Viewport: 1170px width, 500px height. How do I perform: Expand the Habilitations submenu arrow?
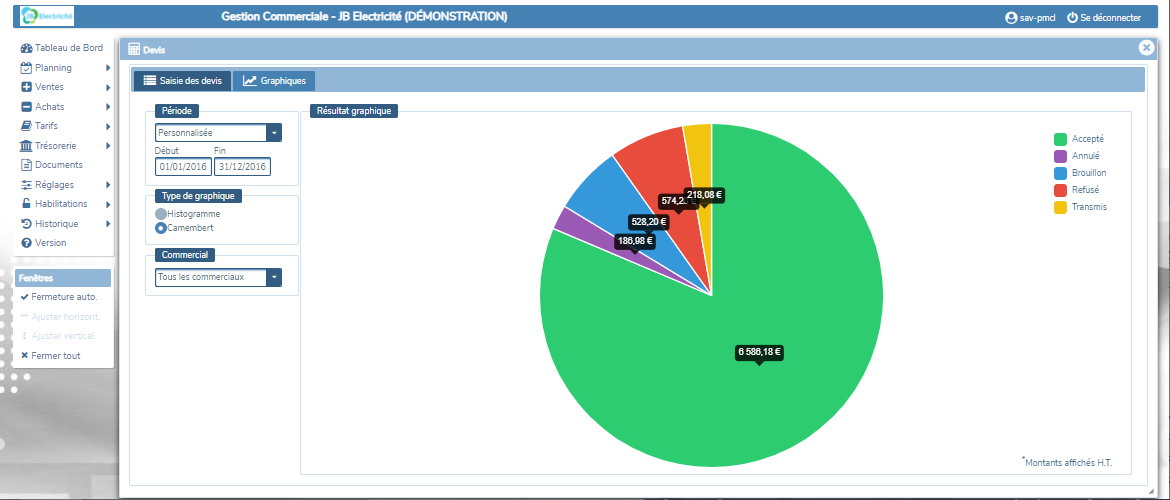tap(108, 204)
